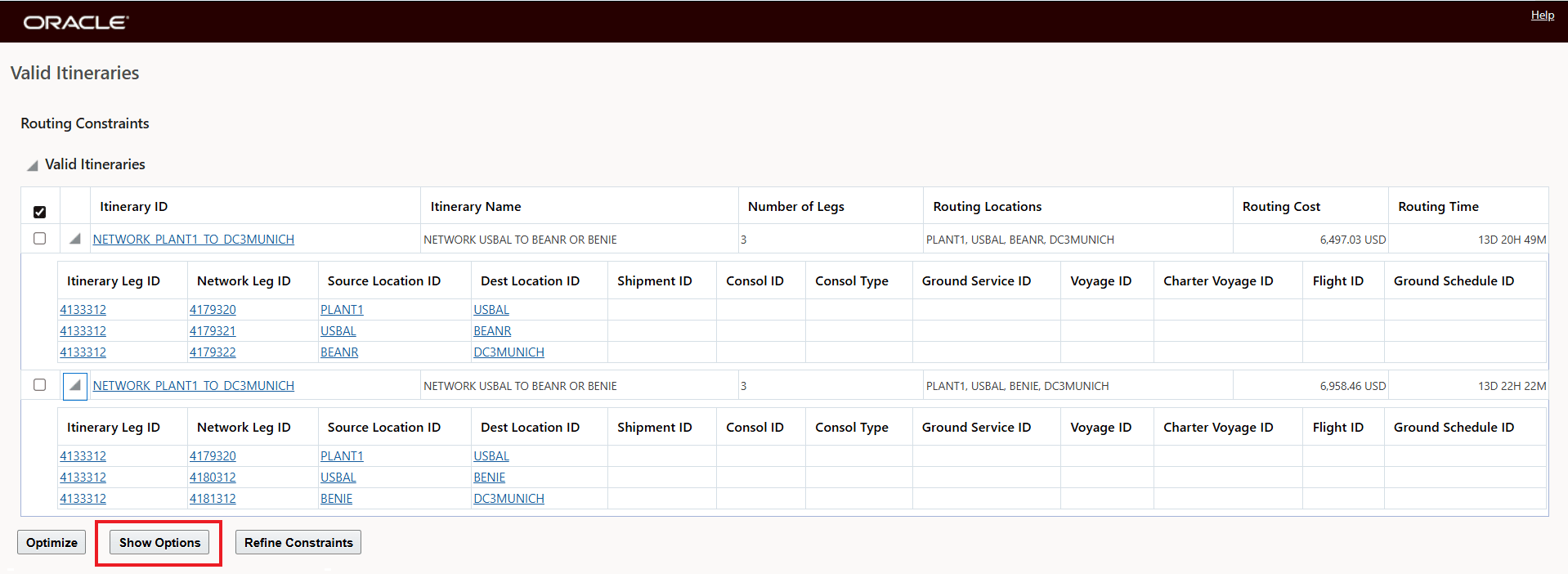Click the Routing Constraints heading
This screenshot has height=574, width=1568.
coord(85,123)
